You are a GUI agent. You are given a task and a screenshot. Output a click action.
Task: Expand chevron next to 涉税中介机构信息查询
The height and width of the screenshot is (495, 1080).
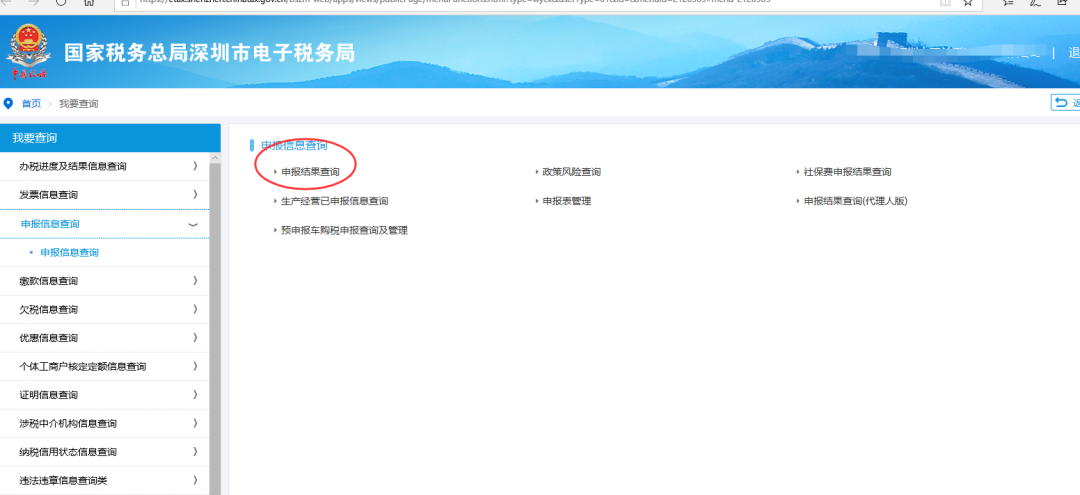[x=196, y=423]
